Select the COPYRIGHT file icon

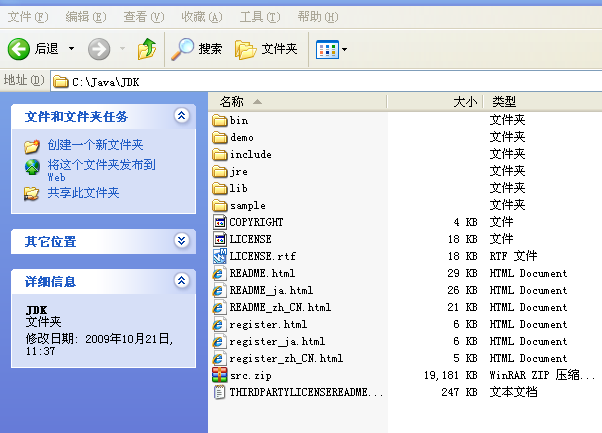coord(220,222)
